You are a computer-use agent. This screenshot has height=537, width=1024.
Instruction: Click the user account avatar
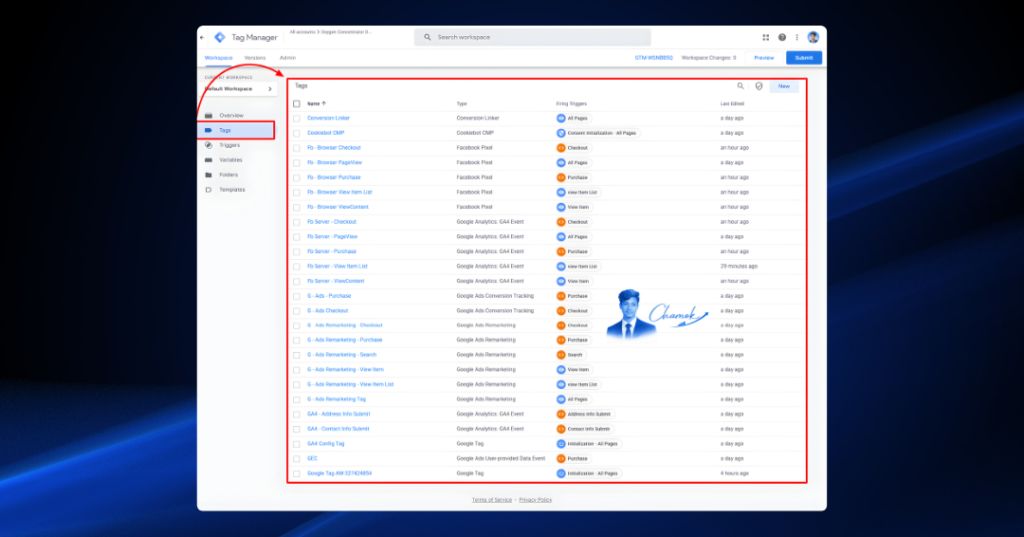coord(813,38)
